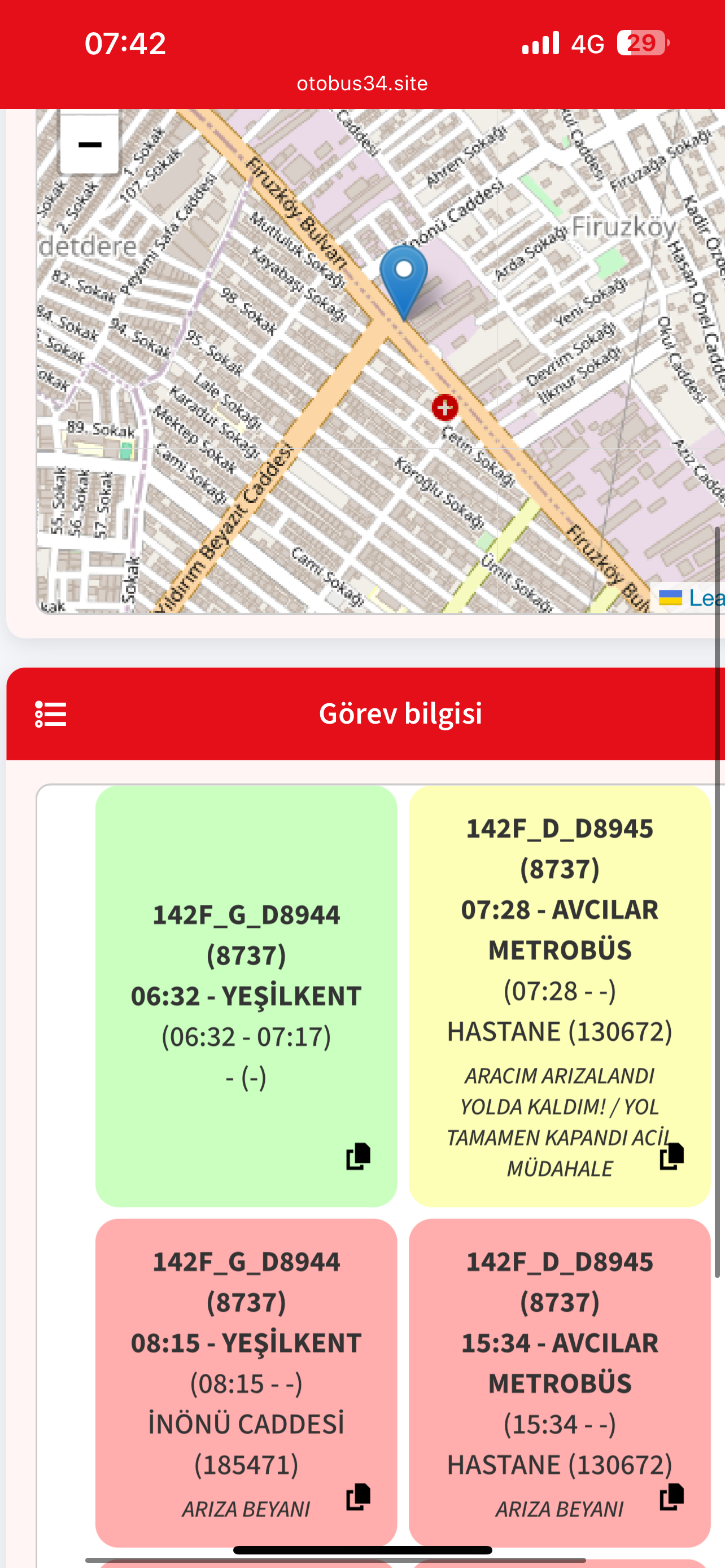The width and height of the screenshot is (725, 1568).
Task: Click the red hospital cross marker
Action: point(445,407)
